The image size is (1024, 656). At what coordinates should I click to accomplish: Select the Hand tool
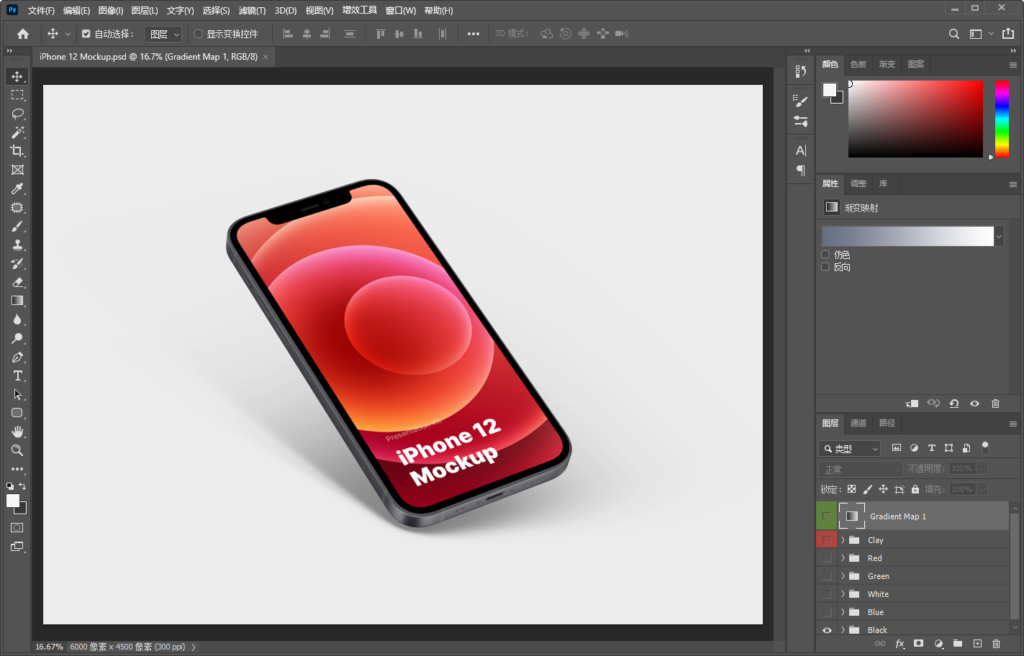(x=17, y=432)
